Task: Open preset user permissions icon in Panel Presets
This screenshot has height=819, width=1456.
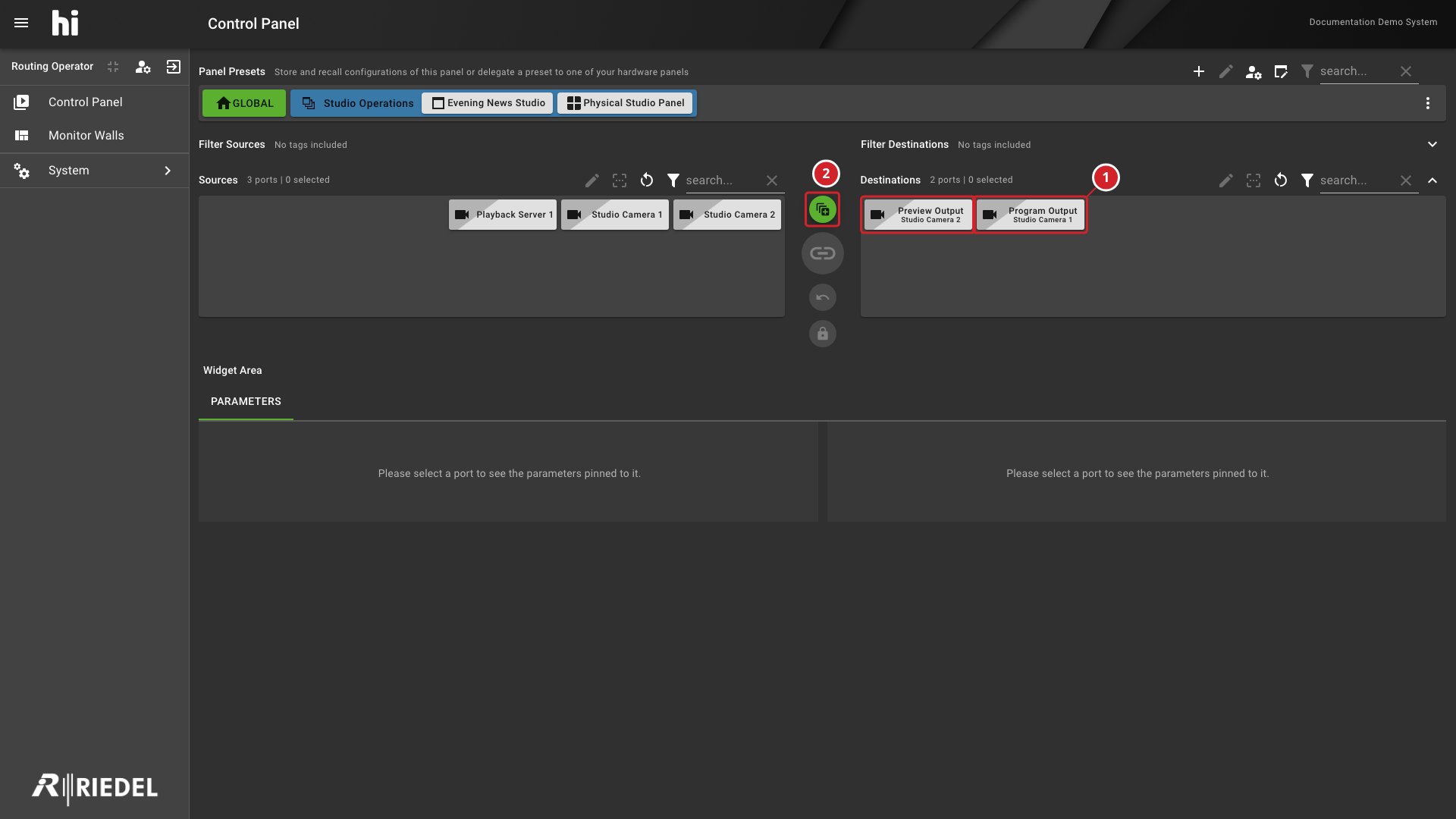Action: (x=1254, y=72)
